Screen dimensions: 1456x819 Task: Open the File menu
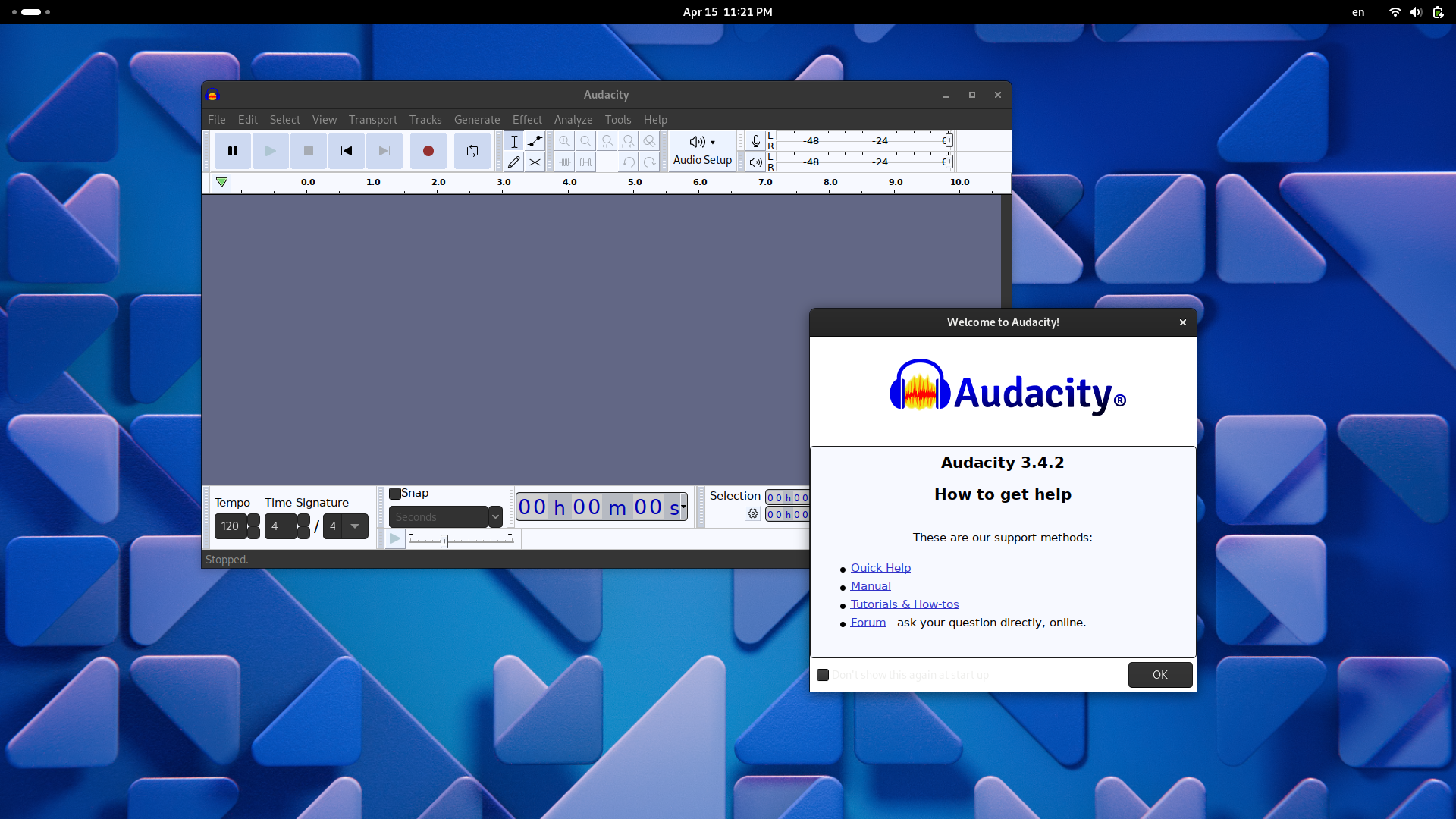pyautogui.click(x=217, y=120)
